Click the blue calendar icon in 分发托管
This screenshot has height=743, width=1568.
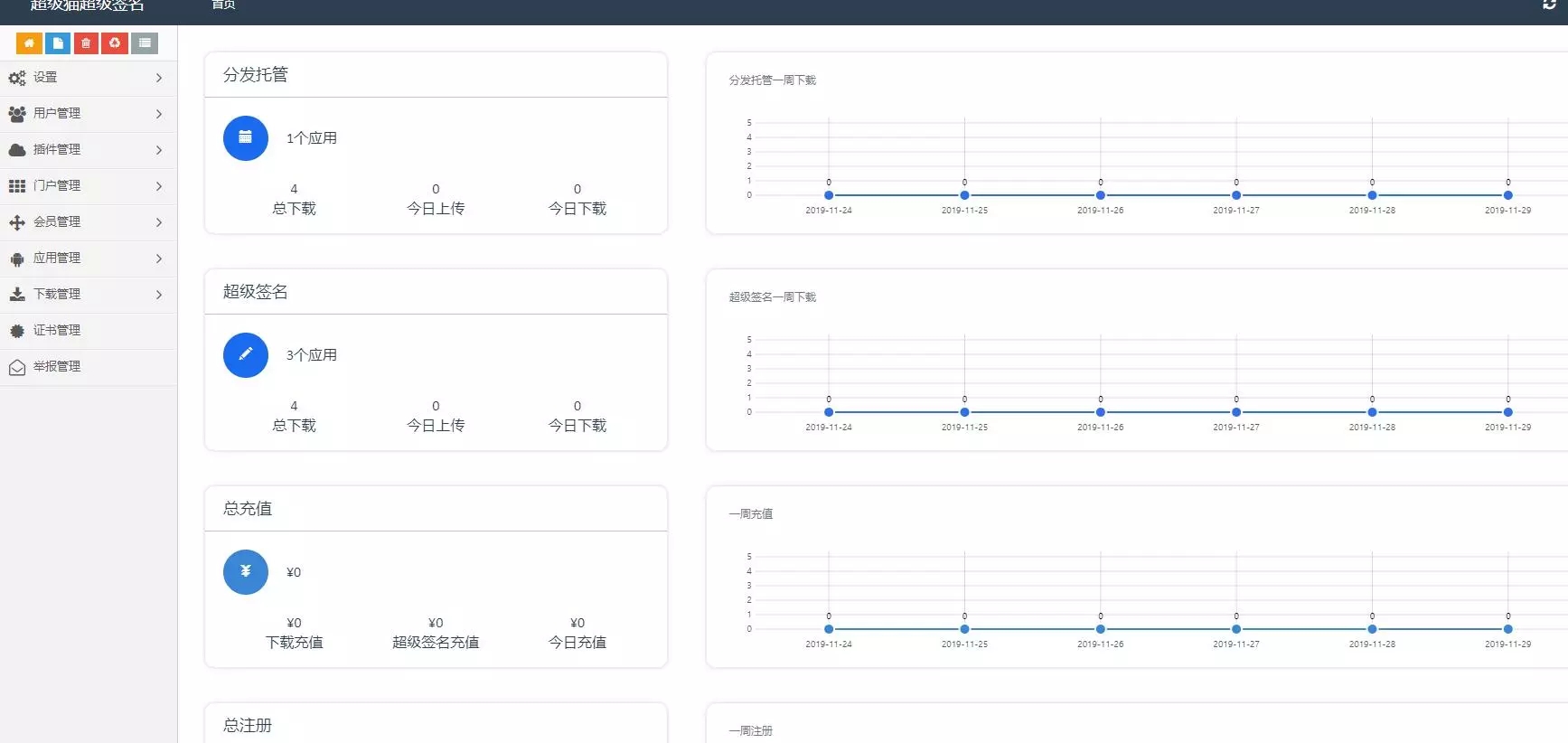pos(246,138)
